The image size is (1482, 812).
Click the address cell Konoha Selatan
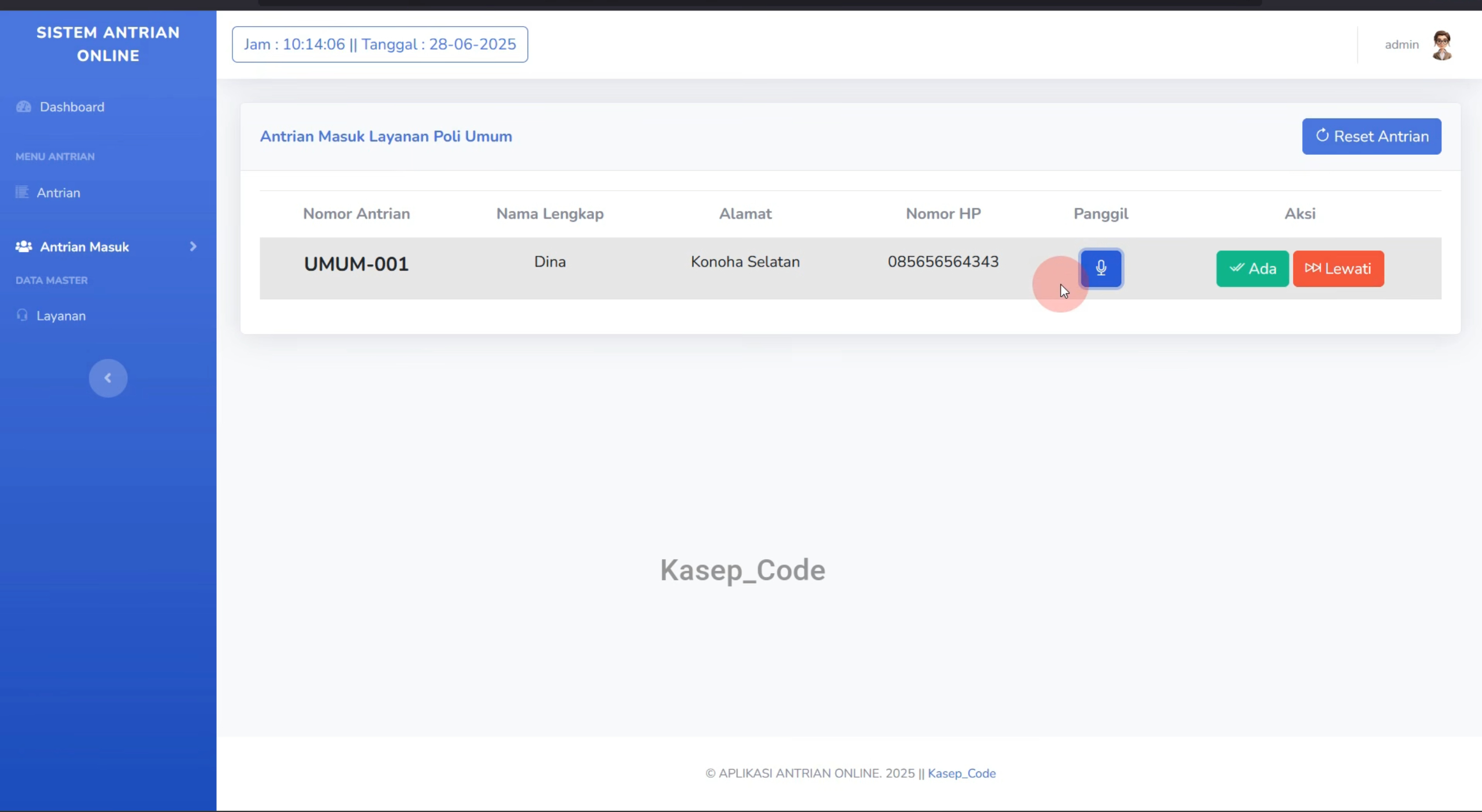pos(745,261)
